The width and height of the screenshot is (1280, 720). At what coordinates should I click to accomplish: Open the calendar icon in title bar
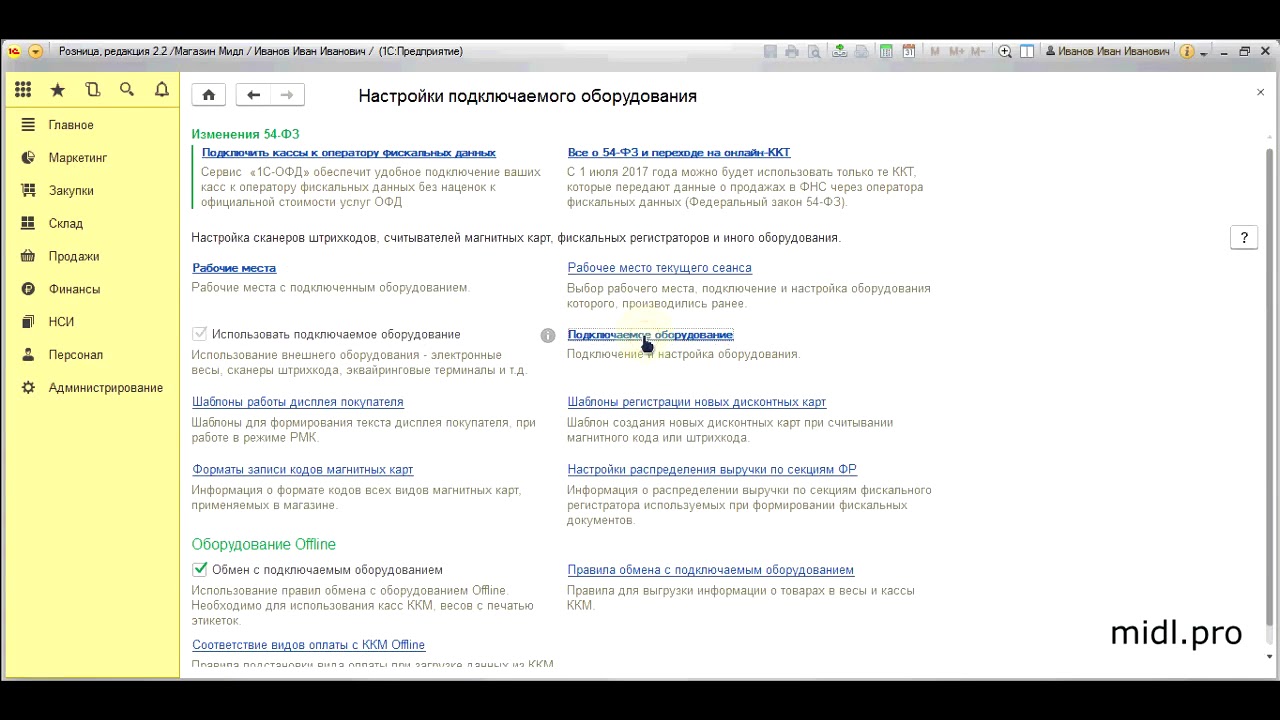909,51
